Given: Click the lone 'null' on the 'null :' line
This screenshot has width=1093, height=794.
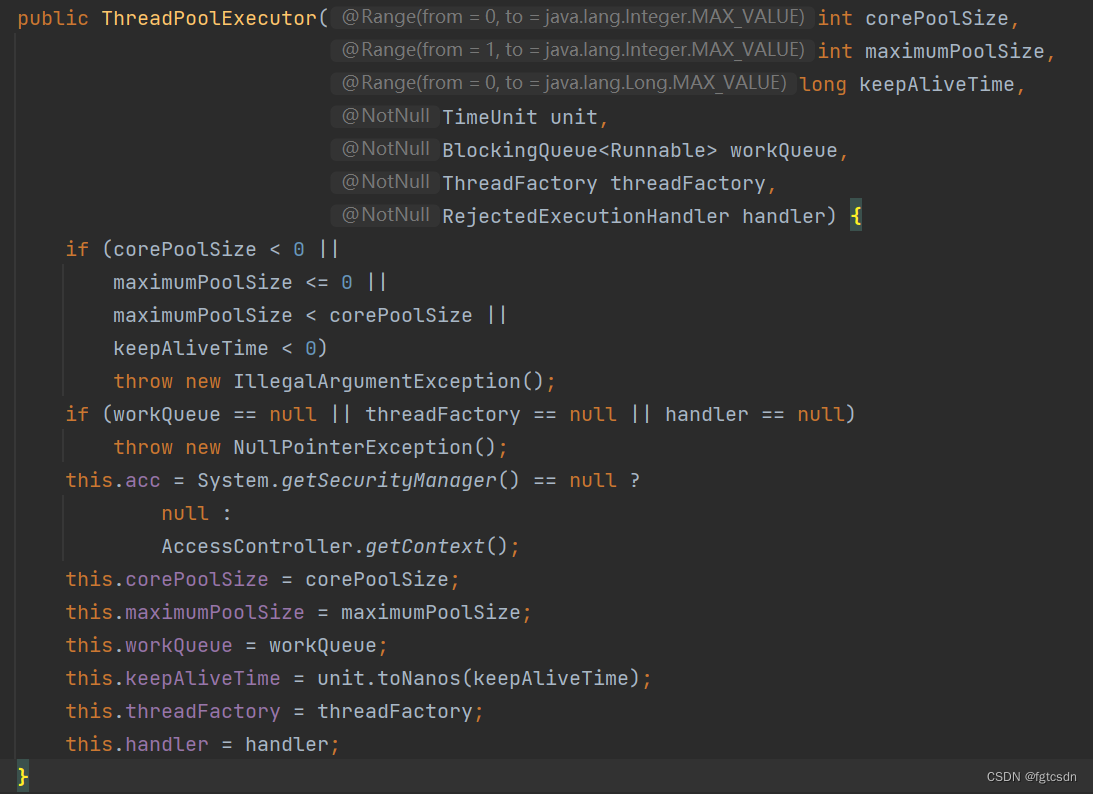Looking at the screenshot, I should (x=185, y=514).
